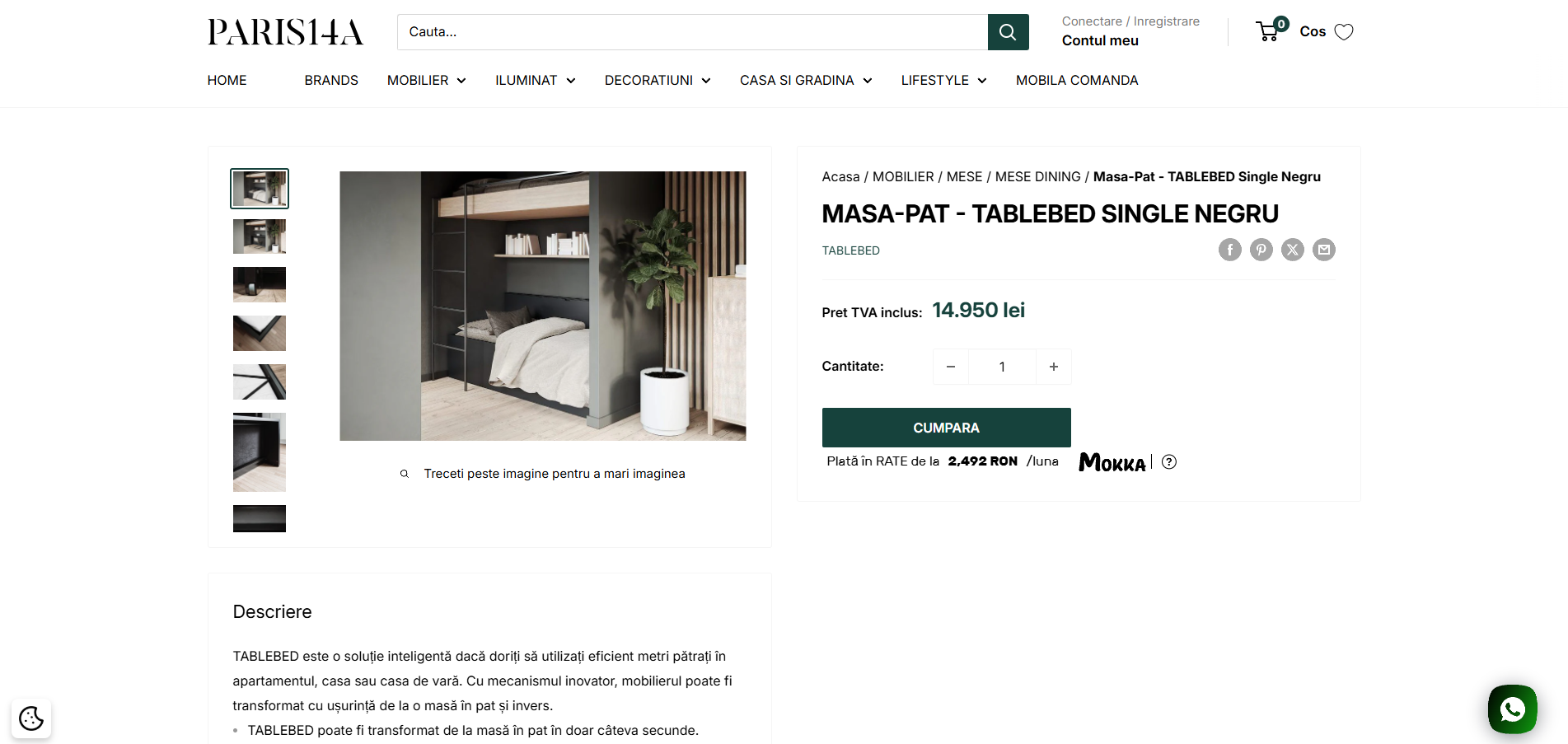Image resolution: width=1568 pixels, height=744 pixels.
Task: Click the Mokka help question mark
Action: (x=1169, y=462)
